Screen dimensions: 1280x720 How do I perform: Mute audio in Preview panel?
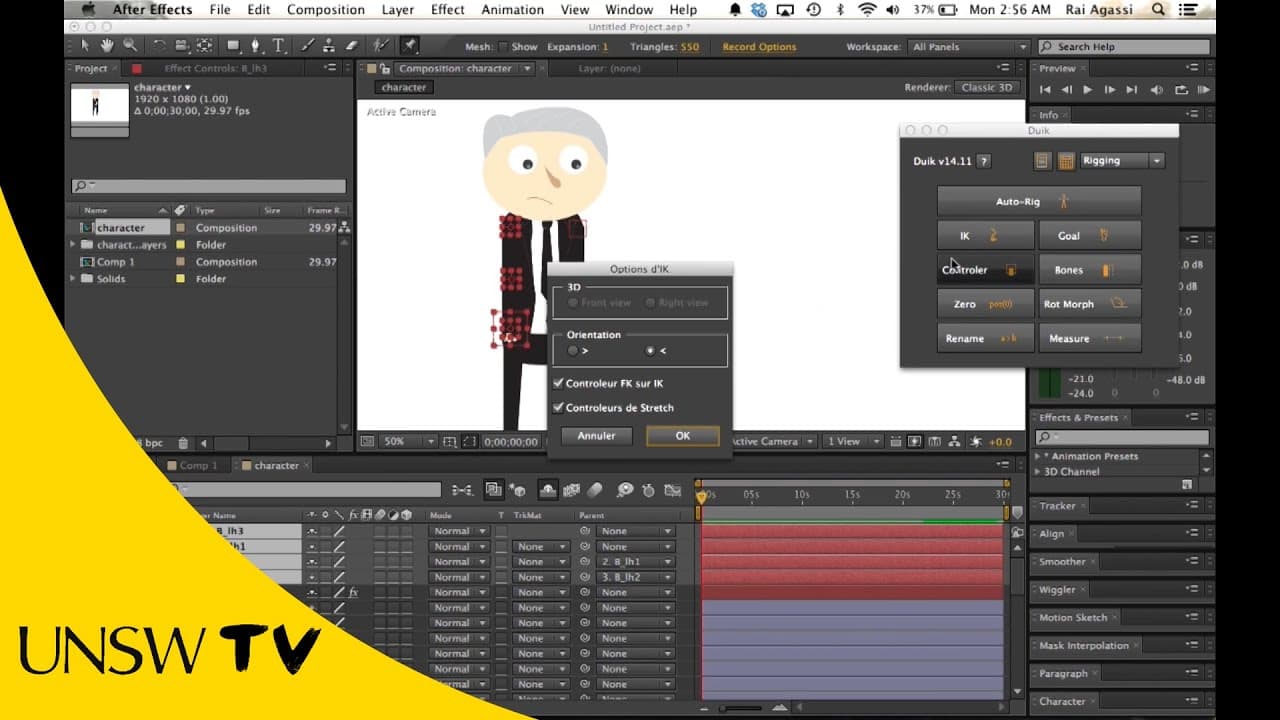[1158, 90]
